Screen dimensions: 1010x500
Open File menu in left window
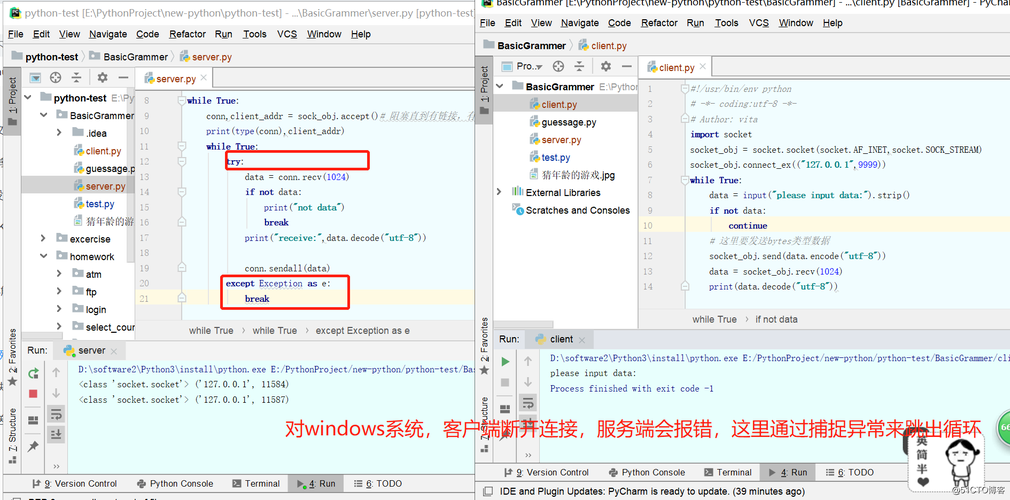coord(15,34)
